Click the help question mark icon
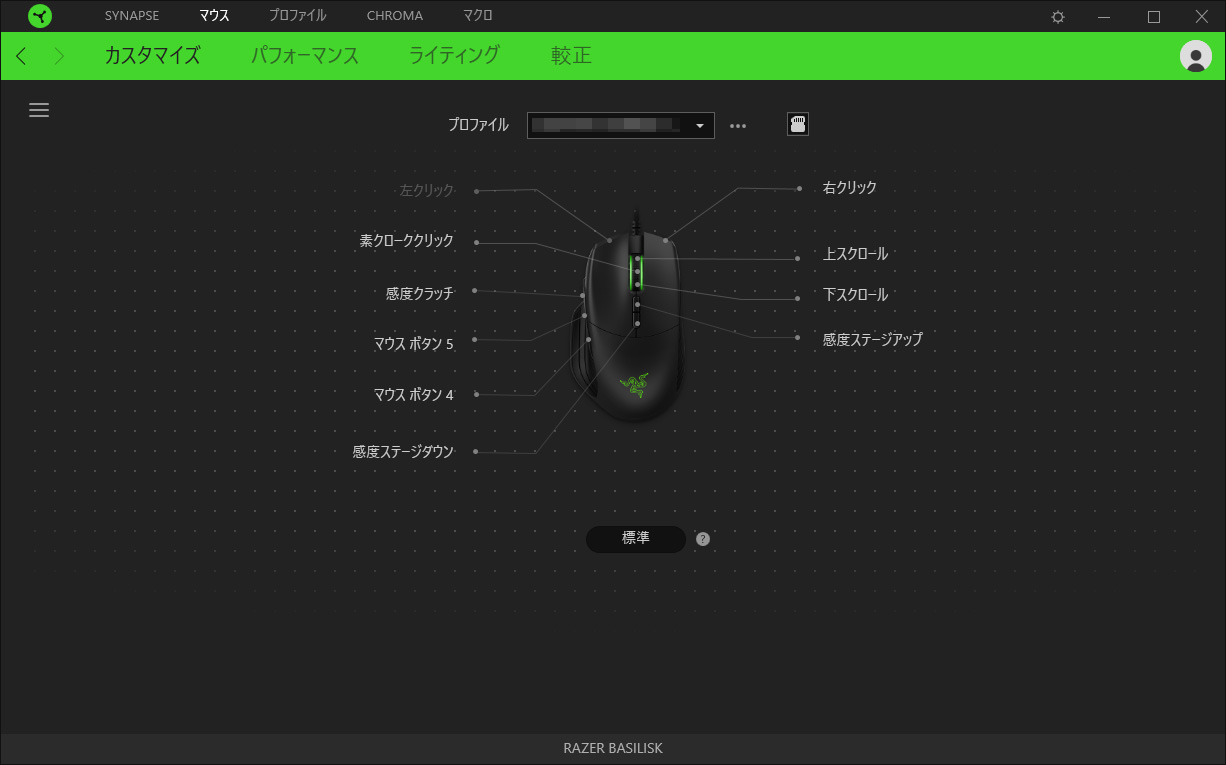The width and height of the screenshot is (1226, 765). 703,539
